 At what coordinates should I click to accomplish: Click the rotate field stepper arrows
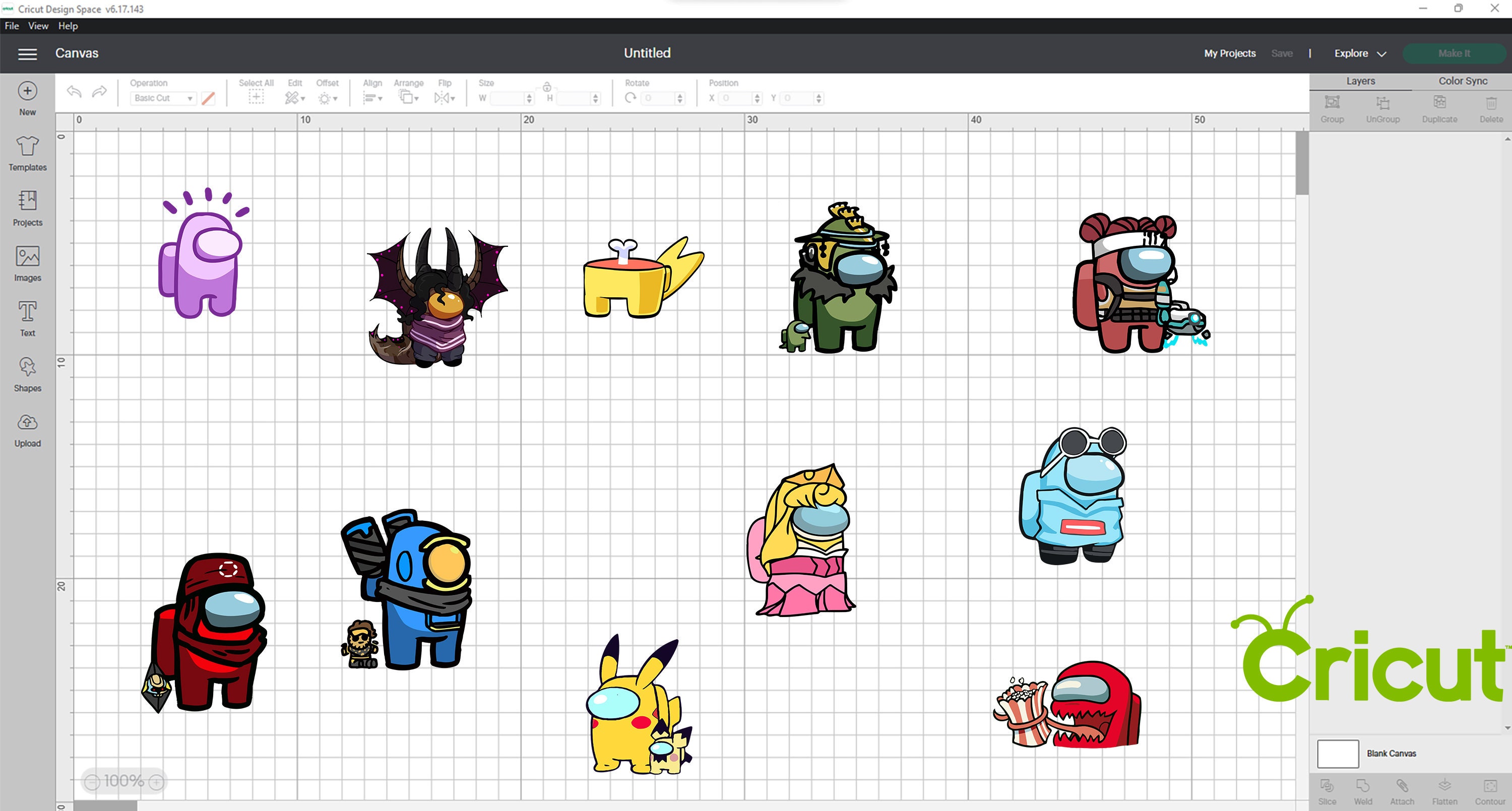pos(680,99)
